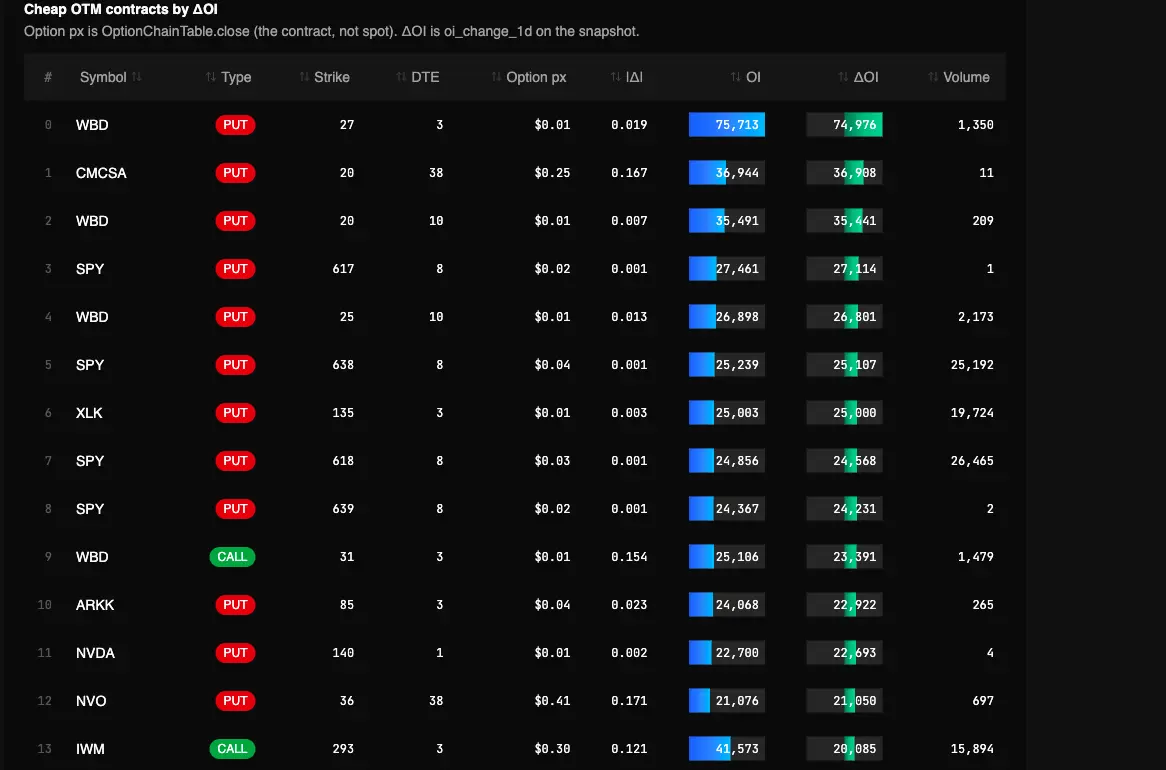Click the volume value 25,192
The height and width of the screenshot is (770, 1166).
coord(972,365)
